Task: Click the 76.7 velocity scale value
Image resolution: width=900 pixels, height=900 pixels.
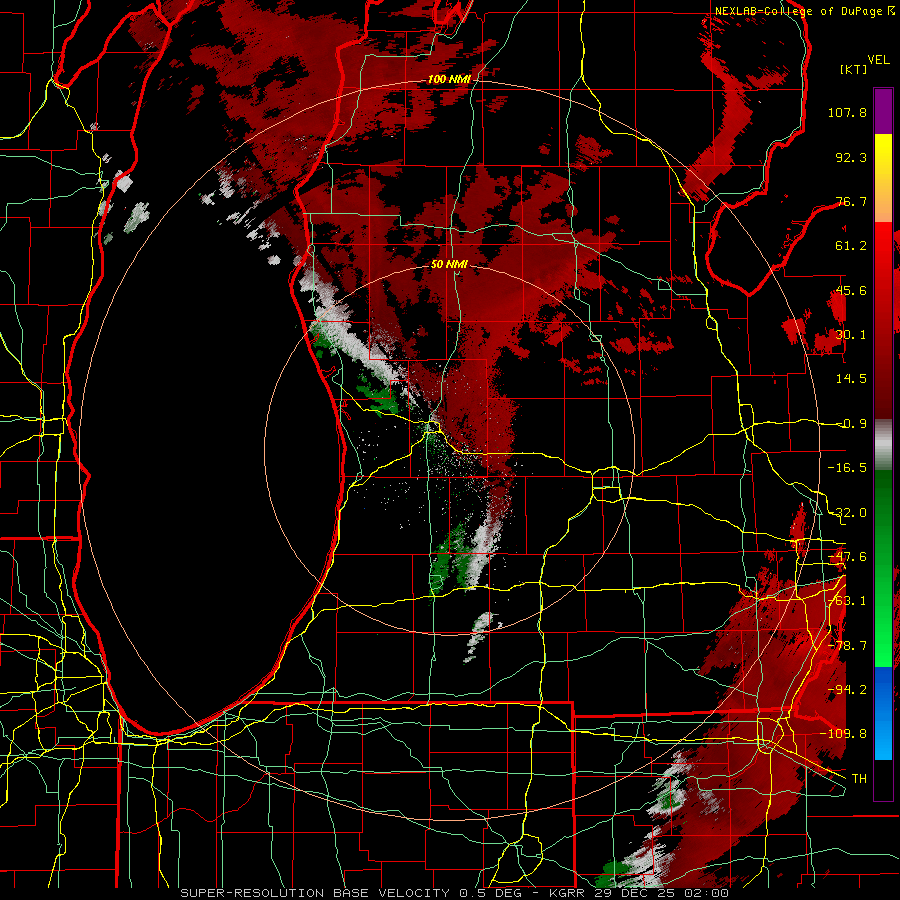Action: [x=851, y=201]
